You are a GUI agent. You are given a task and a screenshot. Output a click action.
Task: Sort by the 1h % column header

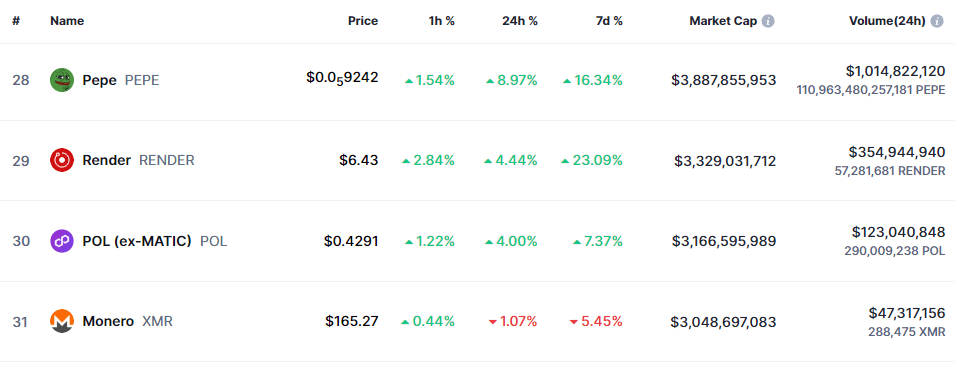pos(442,21)
